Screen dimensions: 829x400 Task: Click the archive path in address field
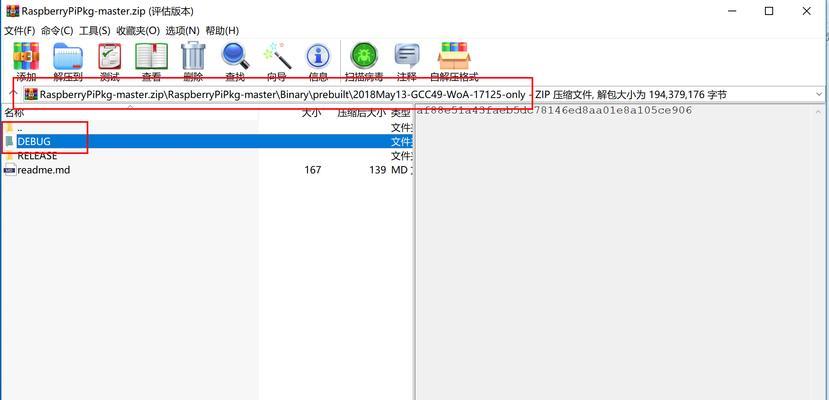(283, 95)
